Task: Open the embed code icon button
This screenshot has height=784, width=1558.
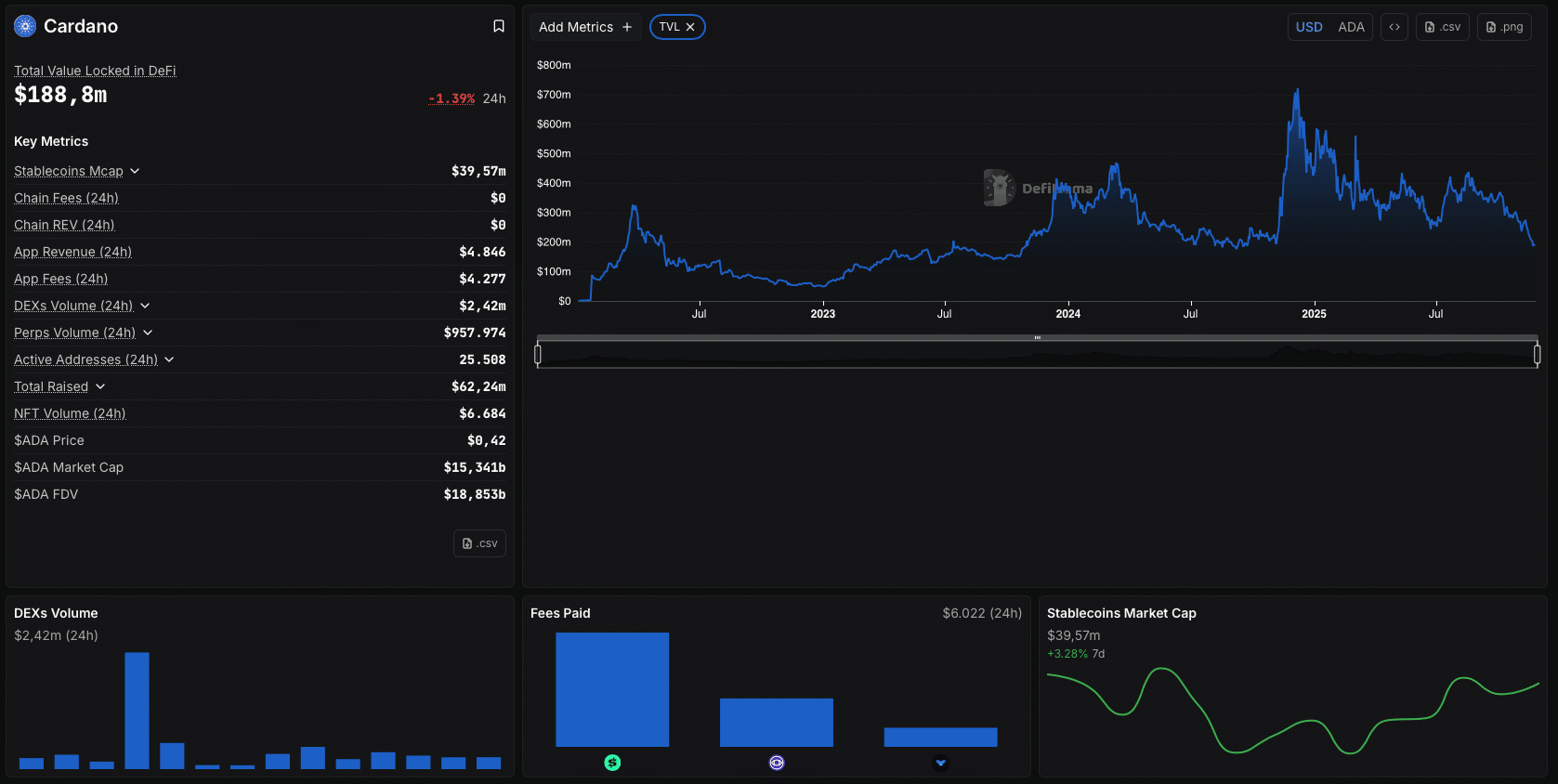Action: [1394, 27]
